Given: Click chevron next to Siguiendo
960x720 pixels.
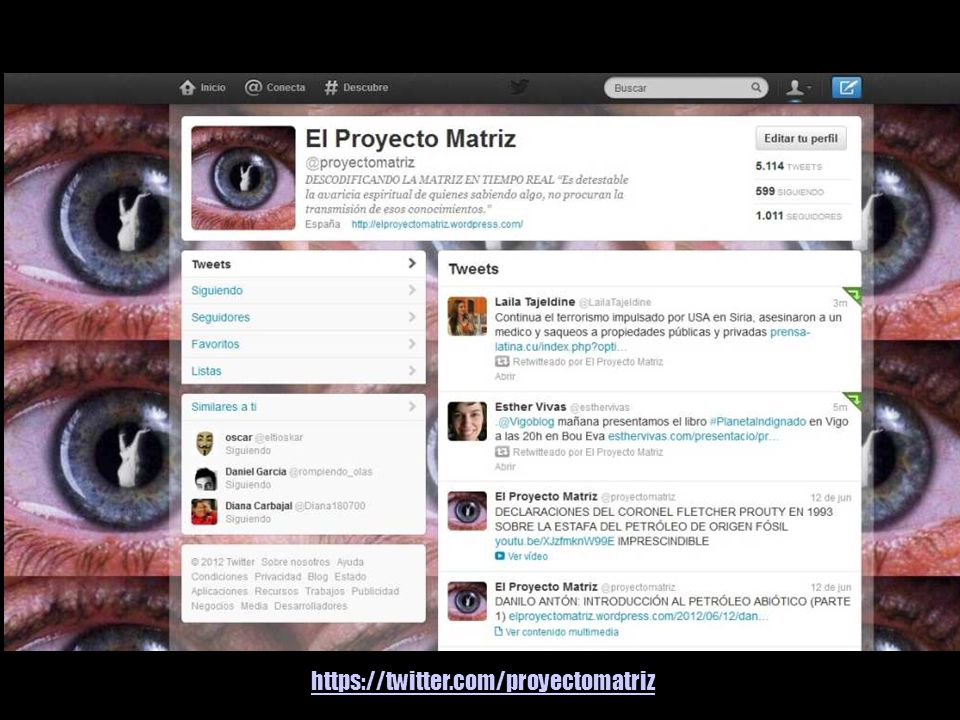Looking at the screenshot, I should [412, 290].
